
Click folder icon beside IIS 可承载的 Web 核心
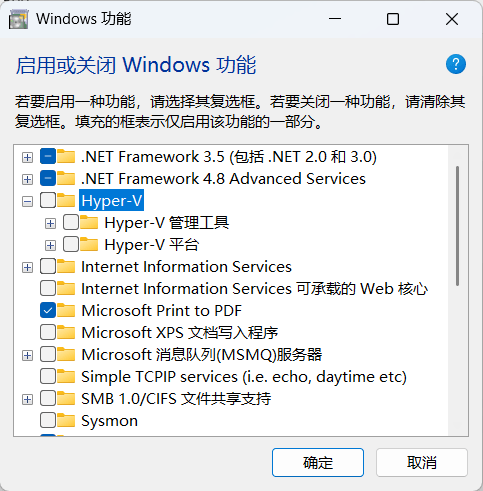tap(66, 288)
